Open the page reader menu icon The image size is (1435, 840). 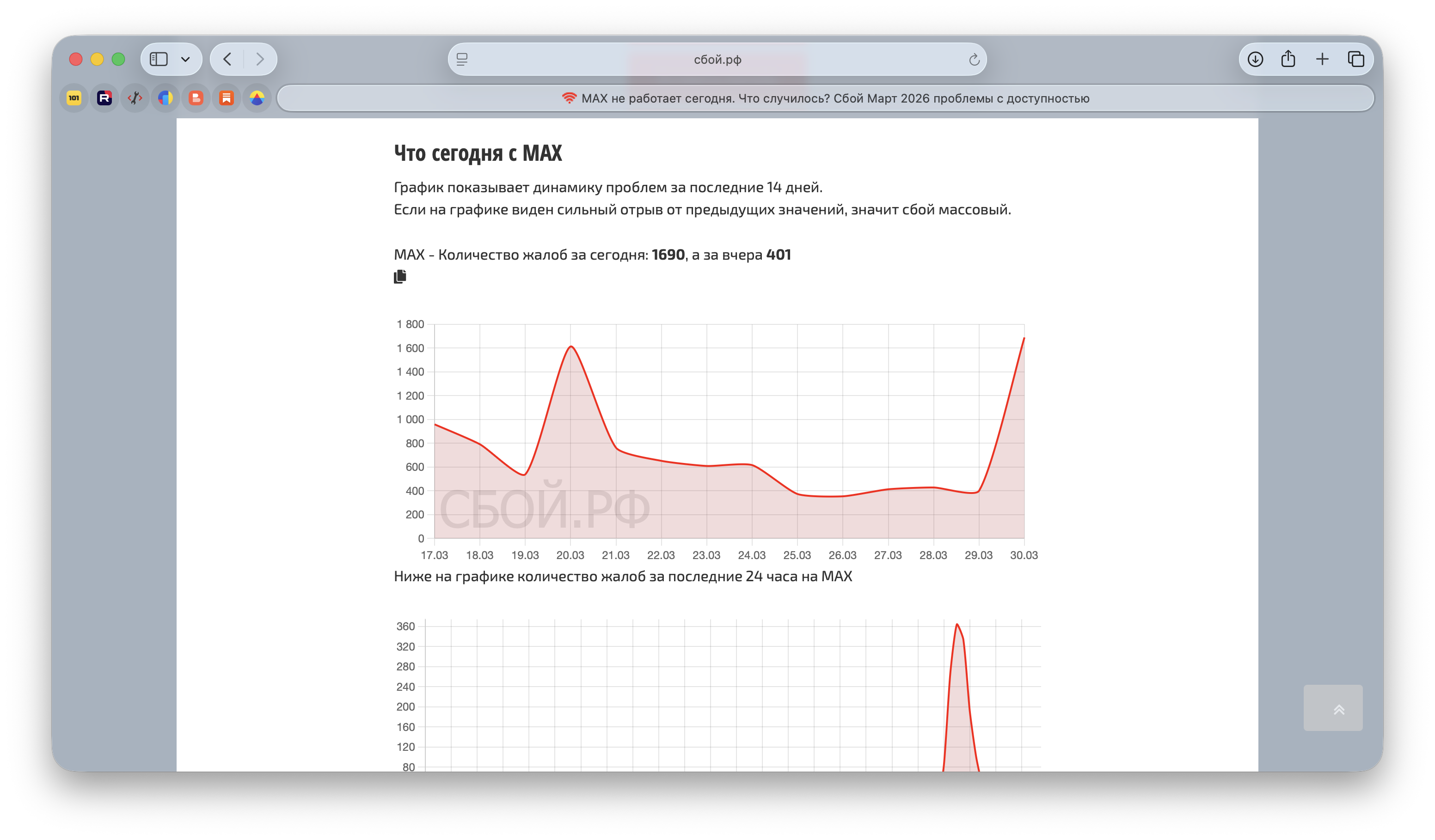462,59
